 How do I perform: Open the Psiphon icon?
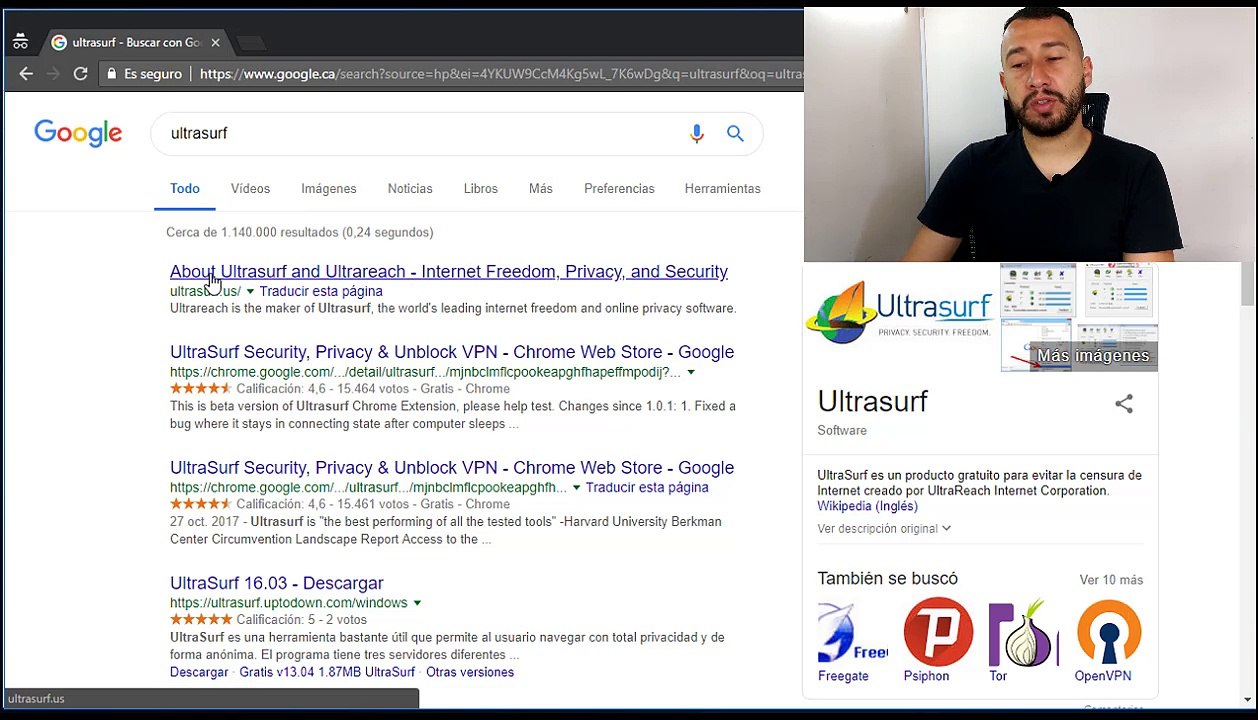[938, 632]
